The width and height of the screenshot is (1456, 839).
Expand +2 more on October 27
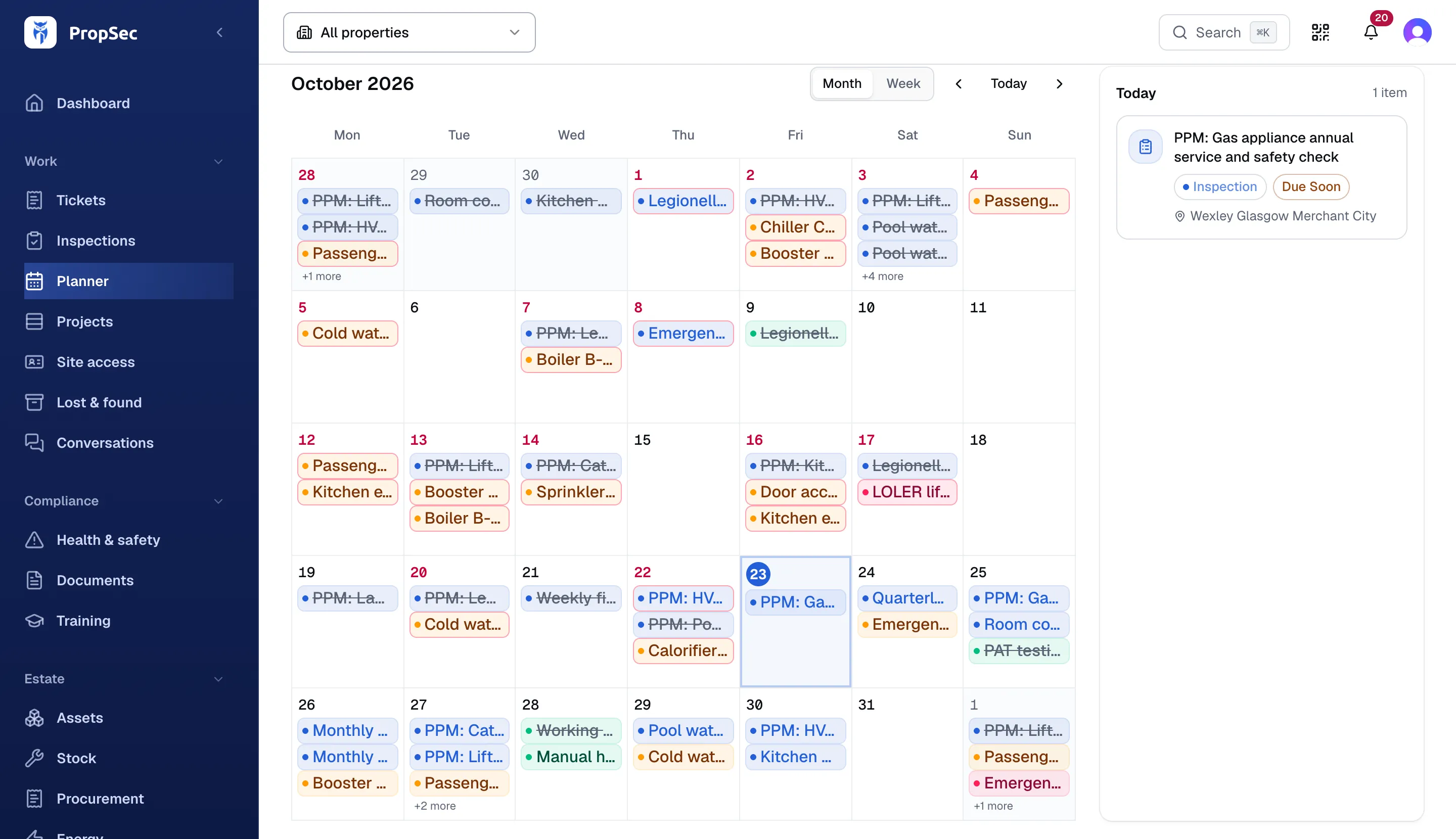435,806
